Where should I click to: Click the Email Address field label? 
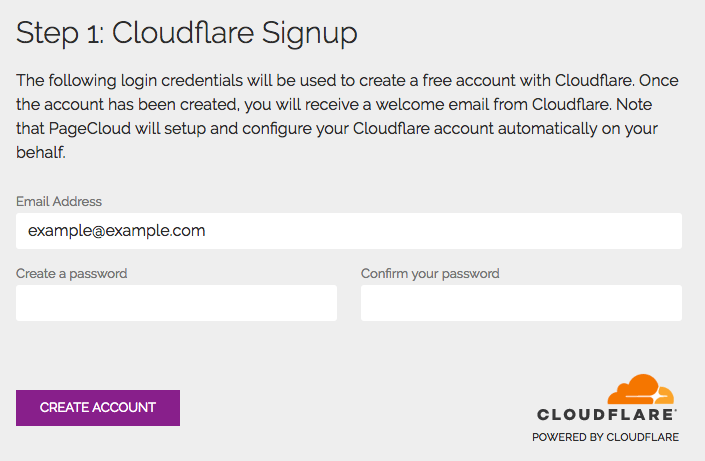click(59, 201)
